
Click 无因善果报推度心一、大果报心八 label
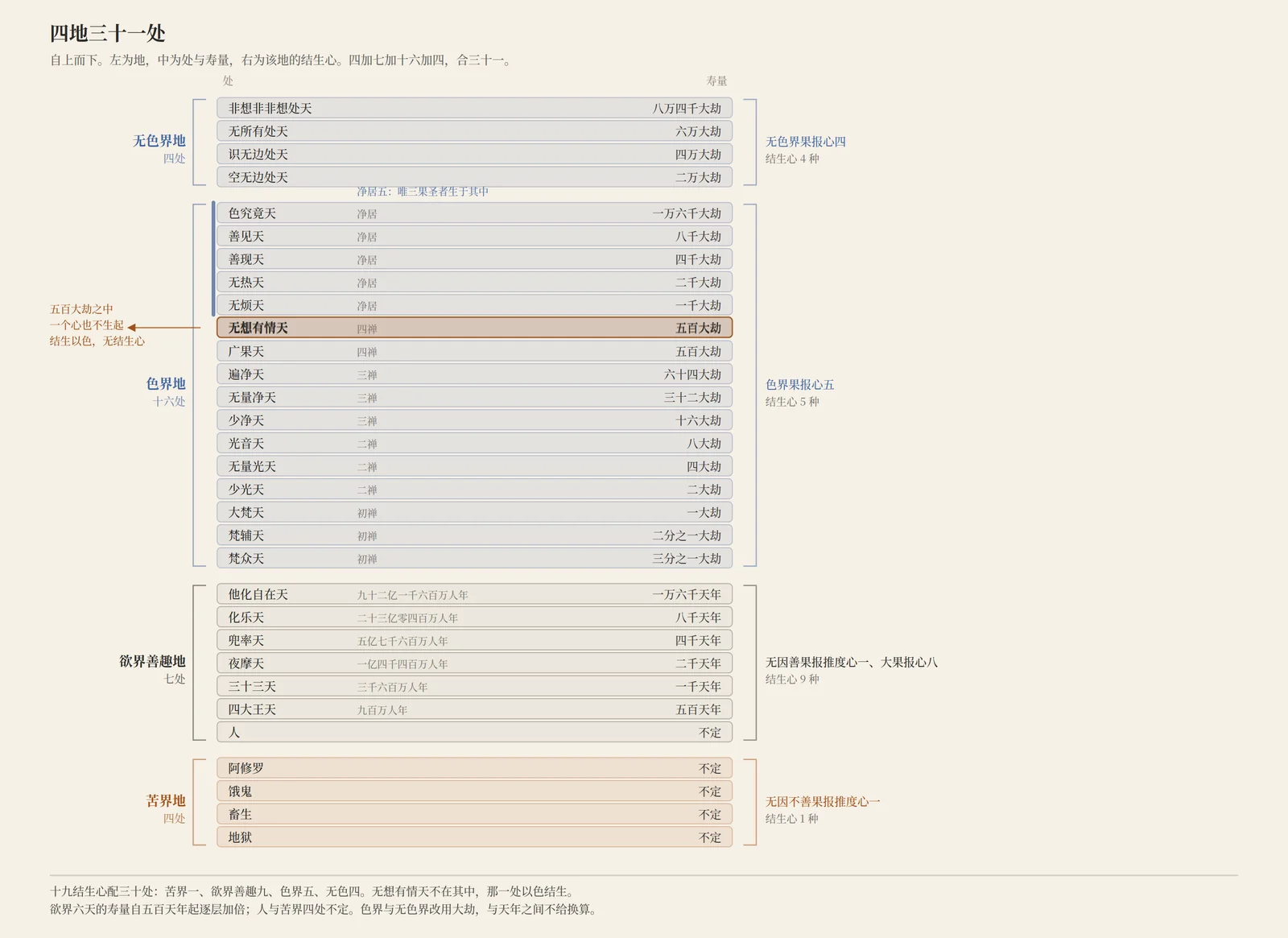[852, 663]
